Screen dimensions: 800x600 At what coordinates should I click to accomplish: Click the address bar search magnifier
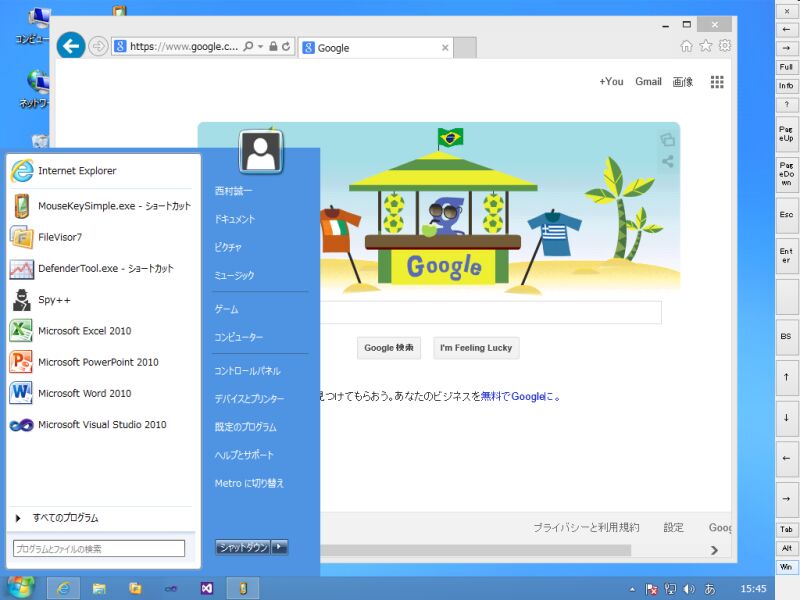pyautogui.click(x=248, y=46)
